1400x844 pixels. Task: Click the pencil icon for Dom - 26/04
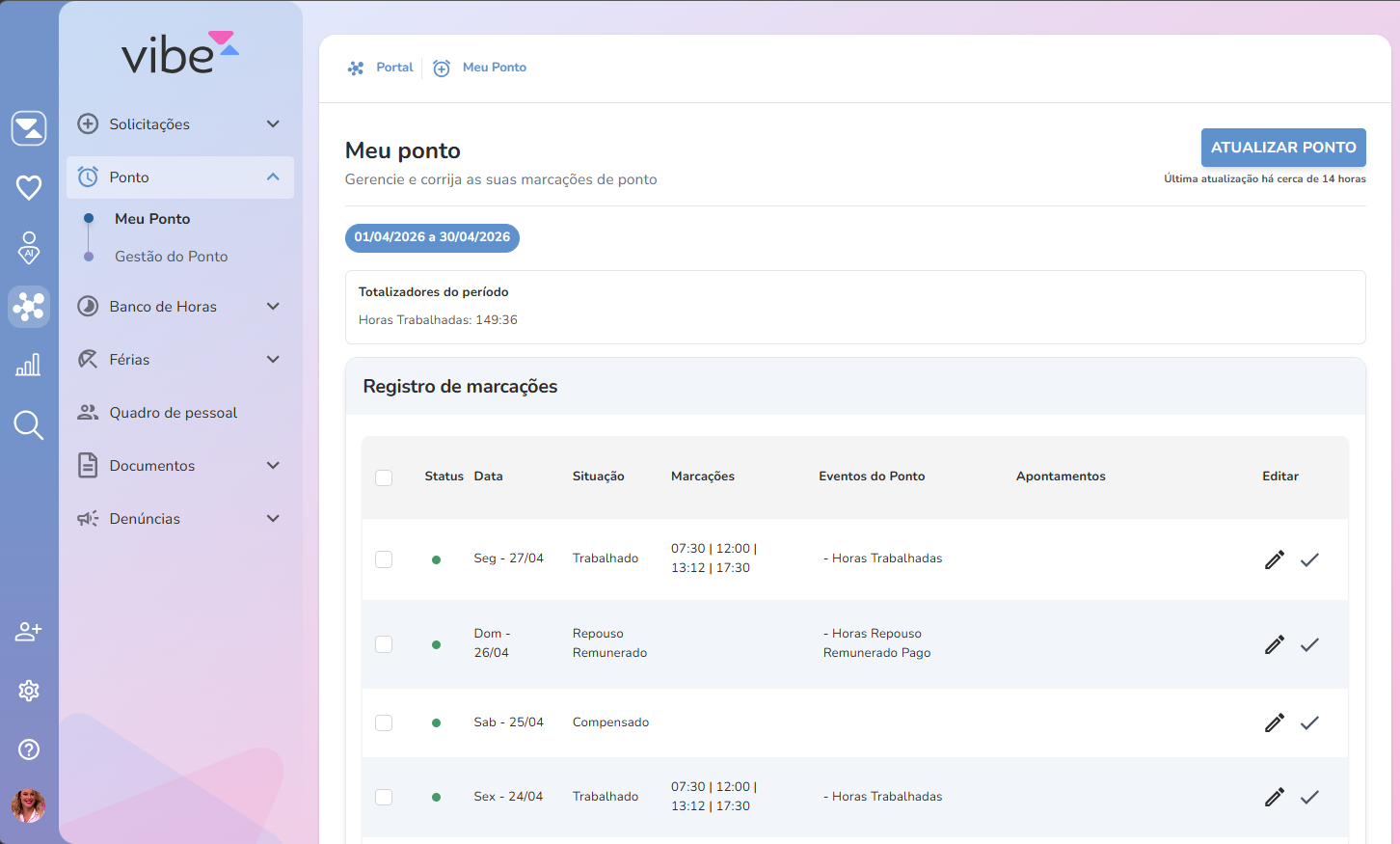[1274, 644]
